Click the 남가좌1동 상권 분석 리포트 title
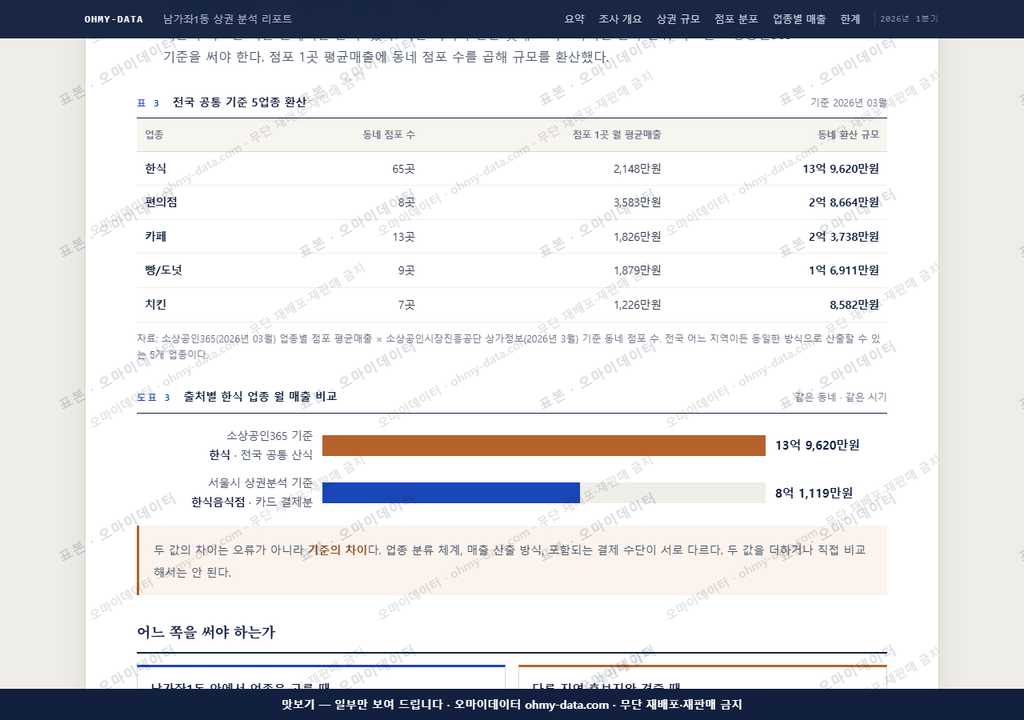The width and height of the screenshot is (1024, 720). point(227,19)
